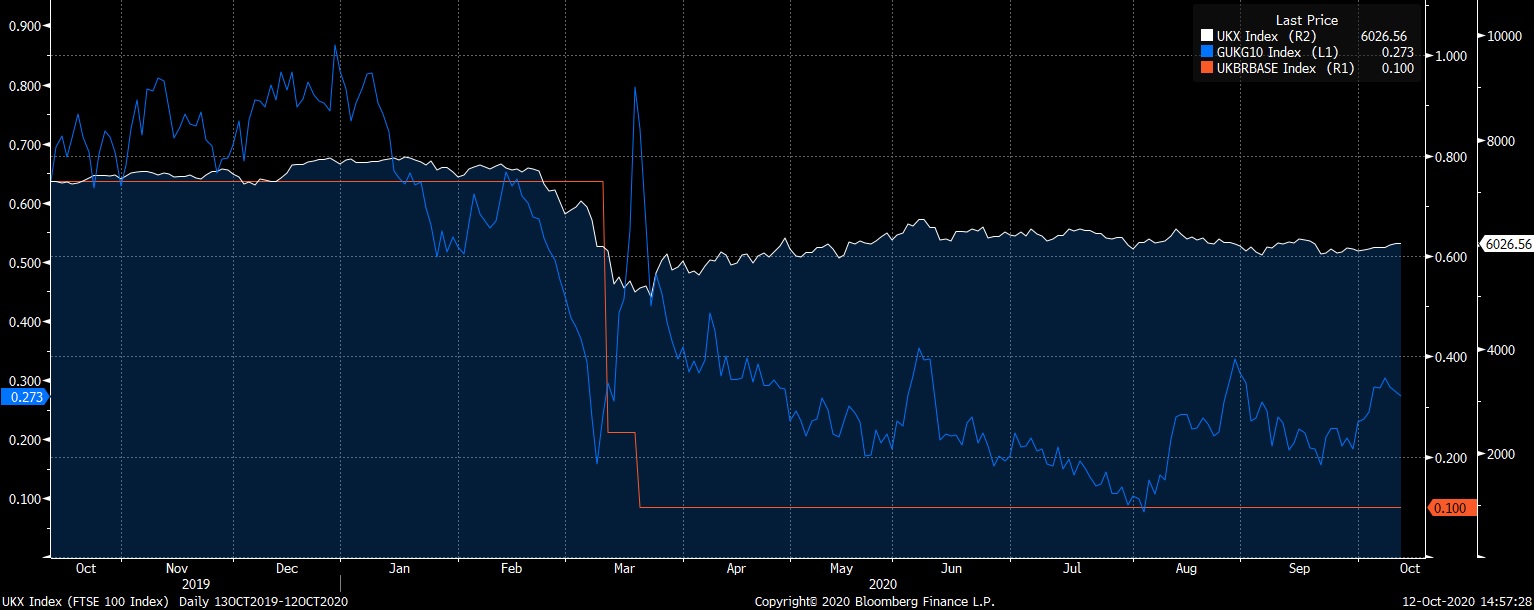1534x610 pixels.
Task: Select the 2019 year label below the axis
Action: (x=198, y=582)
